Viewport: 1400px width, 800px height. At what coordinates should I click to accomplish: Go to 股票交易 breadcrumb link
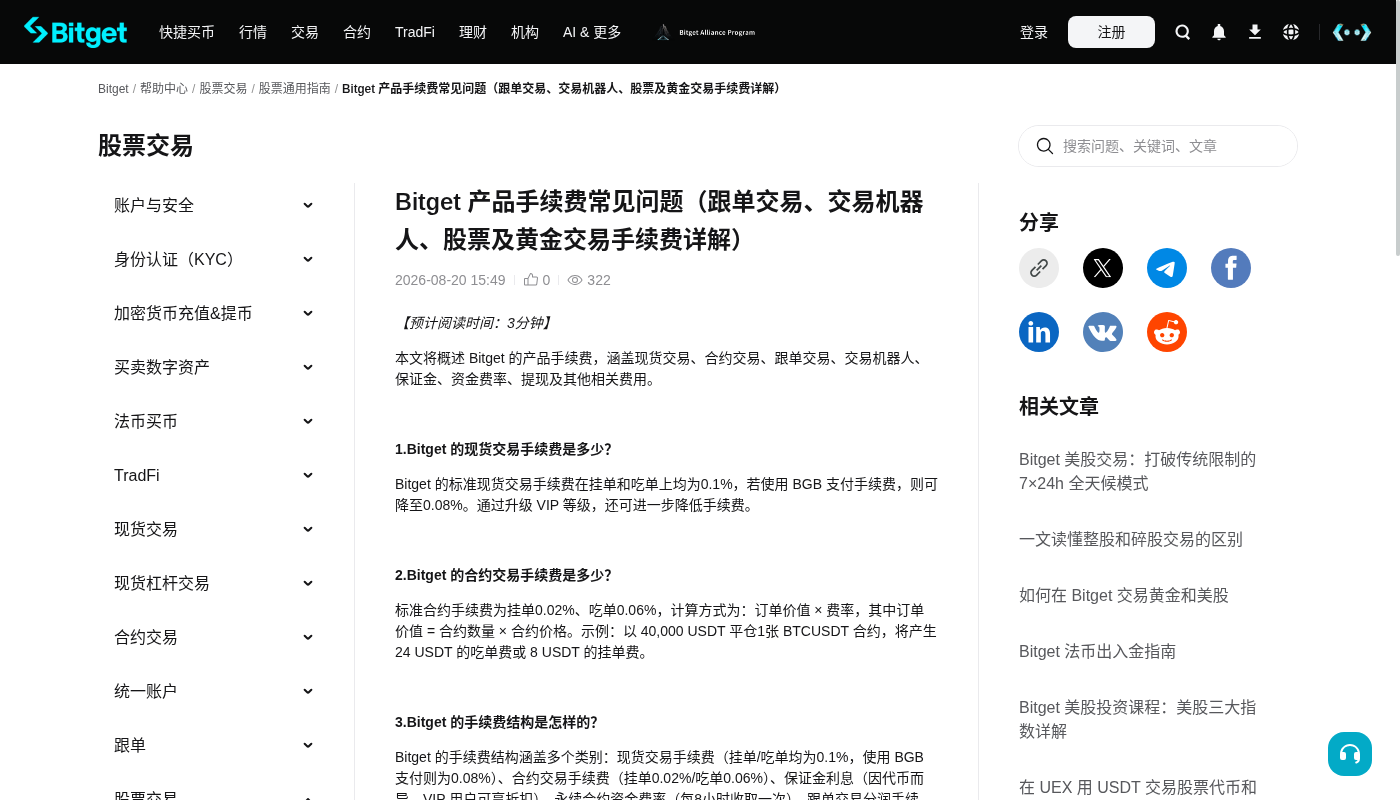(223, 89)
